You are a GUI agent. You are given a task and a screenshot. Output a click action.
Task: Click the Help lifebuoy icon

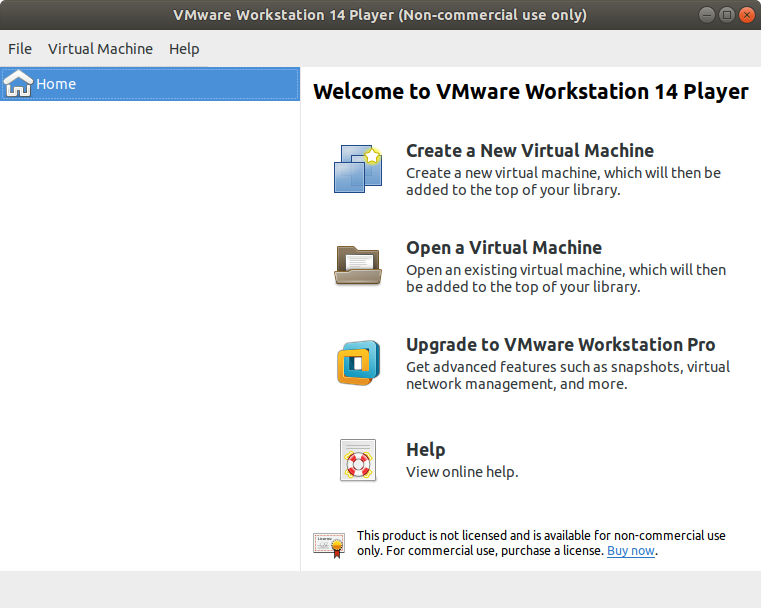[x=358, y=460]
